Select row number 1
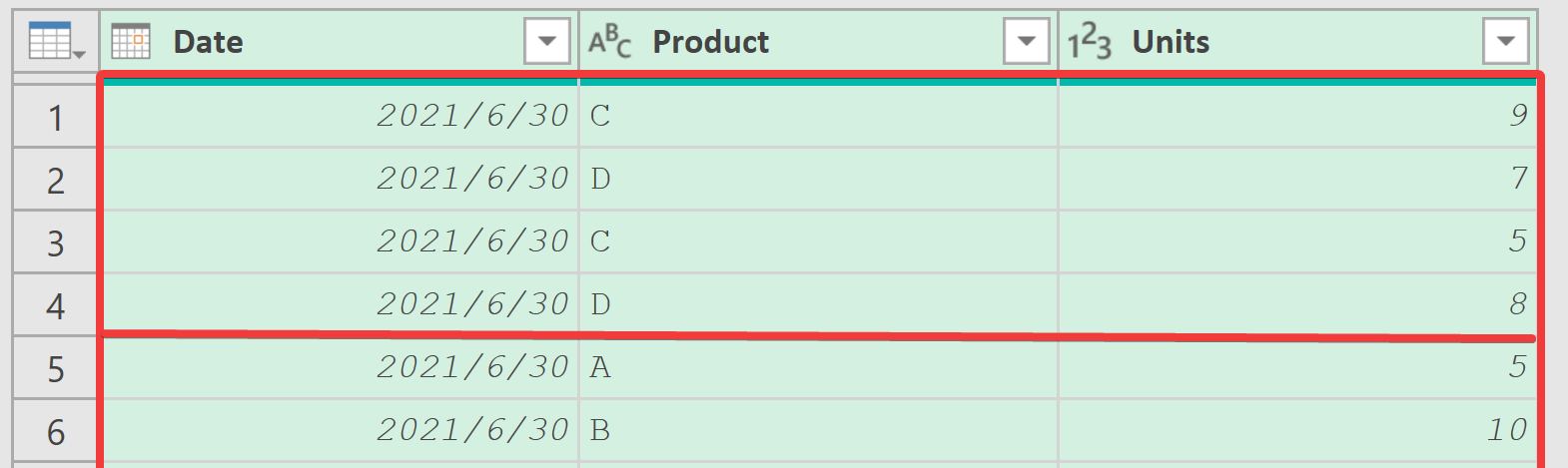This screenshot has height=468, width=1568. [x=56, y=118]
